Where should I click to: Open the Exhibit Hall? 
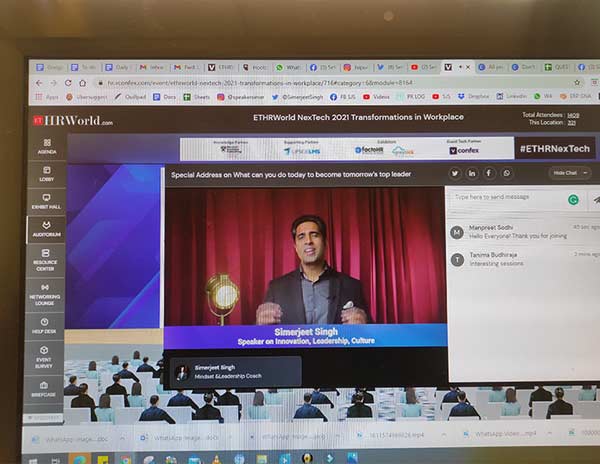coord(46,201)
